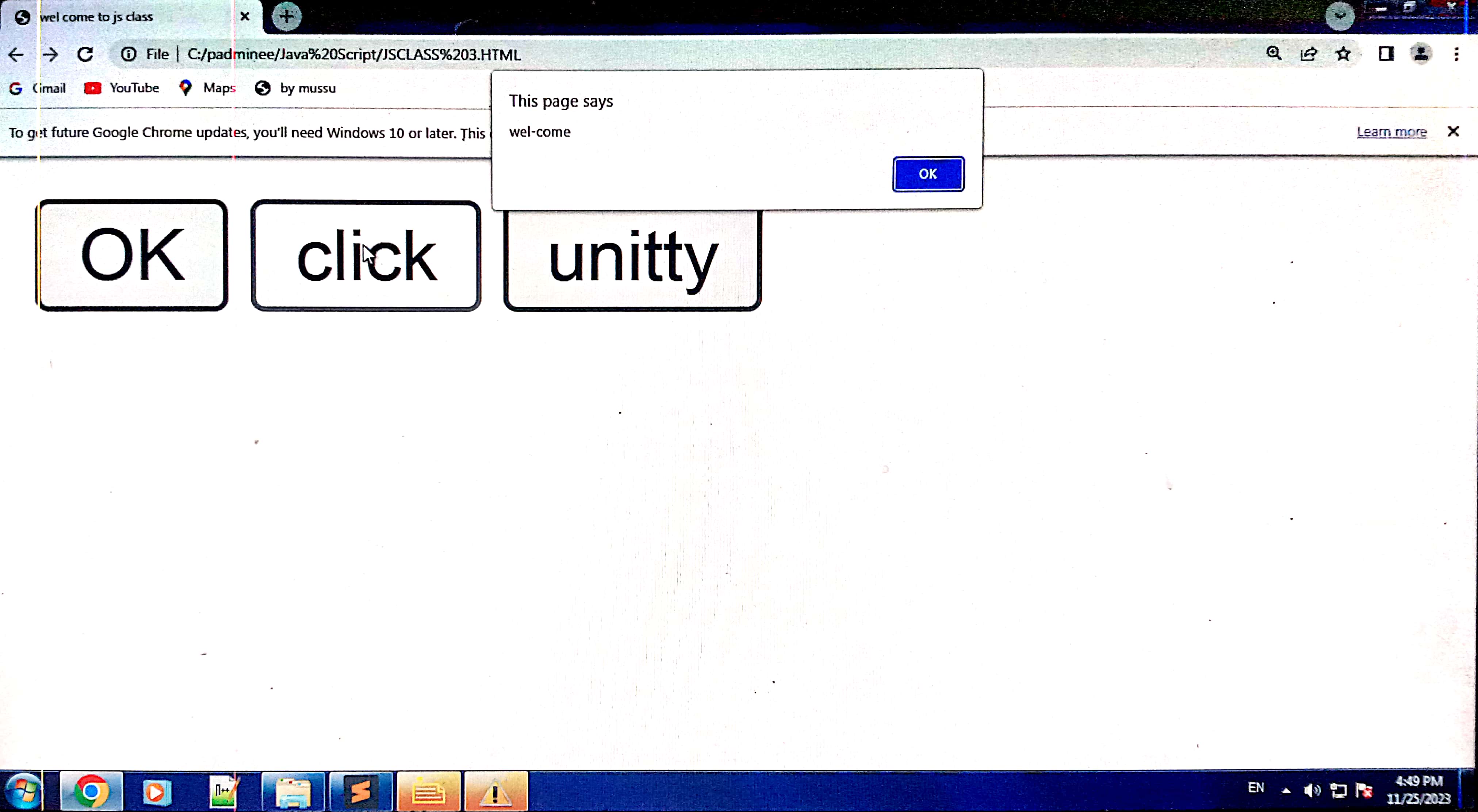Toggle the browser side panel
This screenshot has width=1478, height=812.
[1386, 54]
